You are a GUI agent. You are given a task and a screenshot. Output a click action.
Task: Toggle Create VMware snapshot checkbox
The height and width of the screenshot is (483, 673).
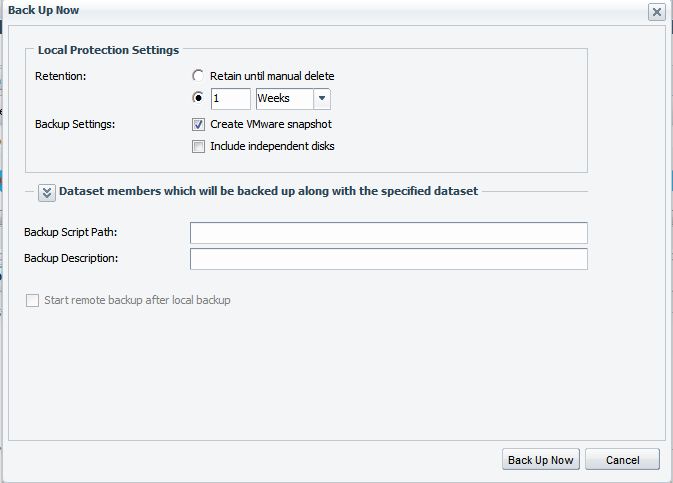click(x=198, y=125)
